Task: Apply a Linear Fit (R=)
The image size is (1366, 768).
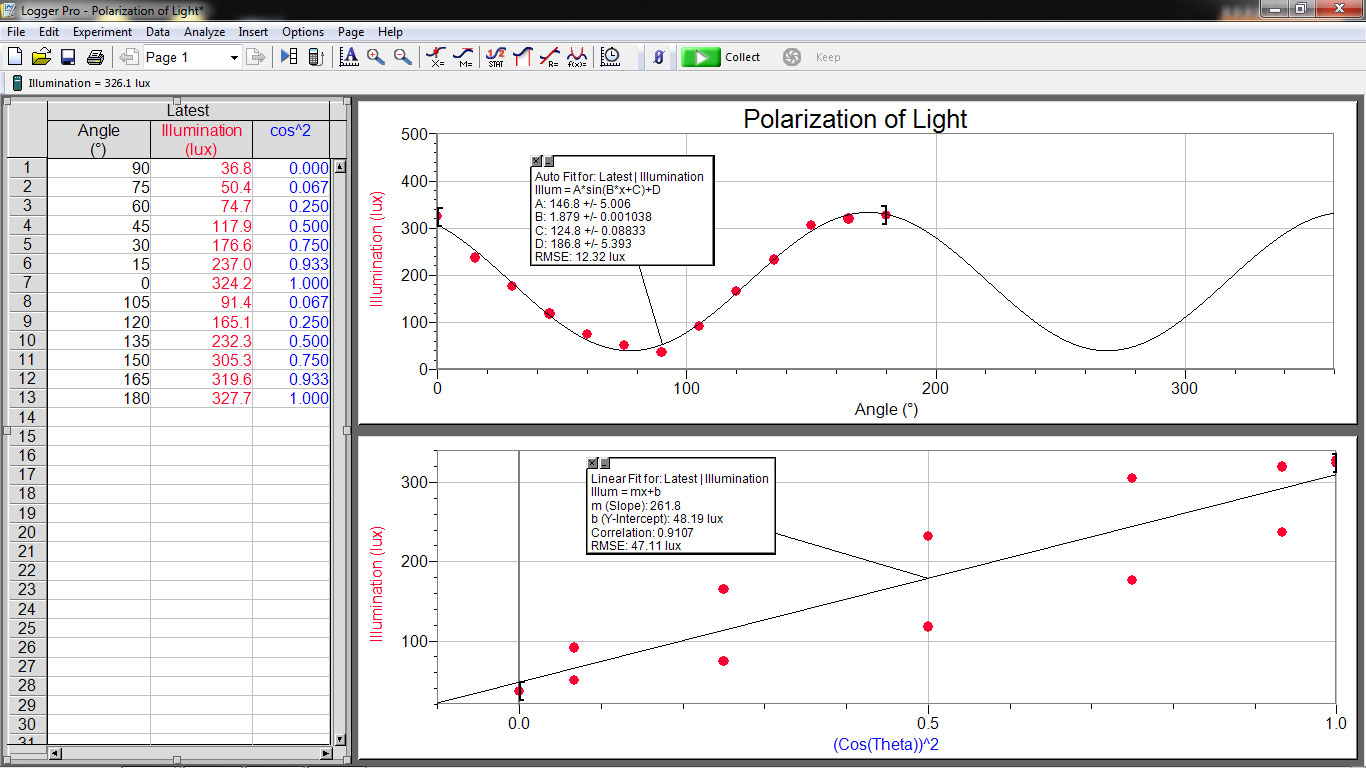Action: (548, 57)
